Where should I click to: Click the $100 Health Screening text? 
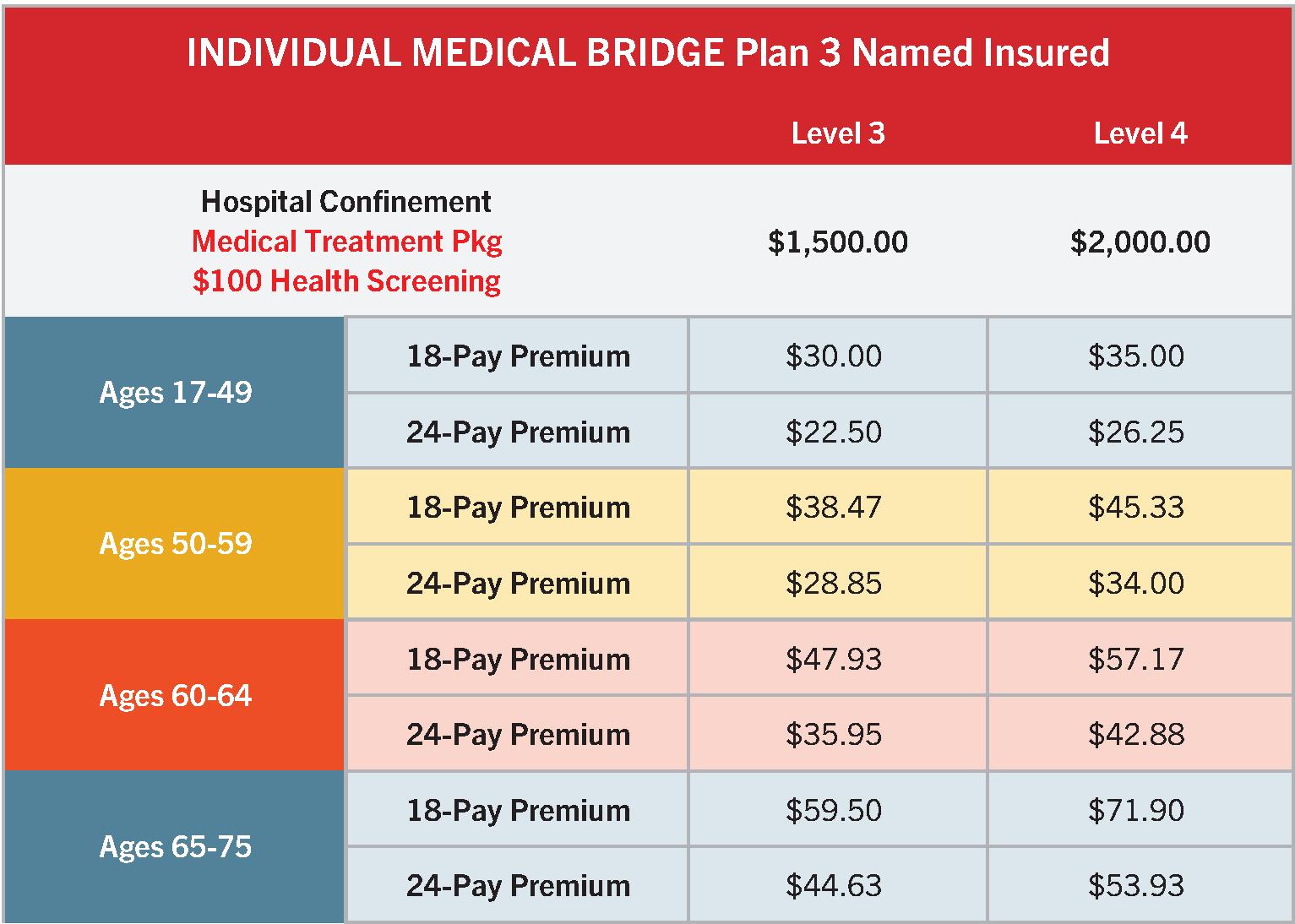[346, 281]
